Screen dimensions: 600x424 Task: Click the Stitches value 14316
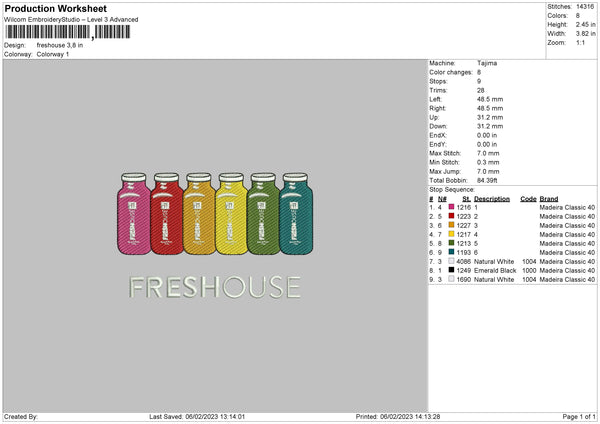pyautogui.click(x=585, y=7)
